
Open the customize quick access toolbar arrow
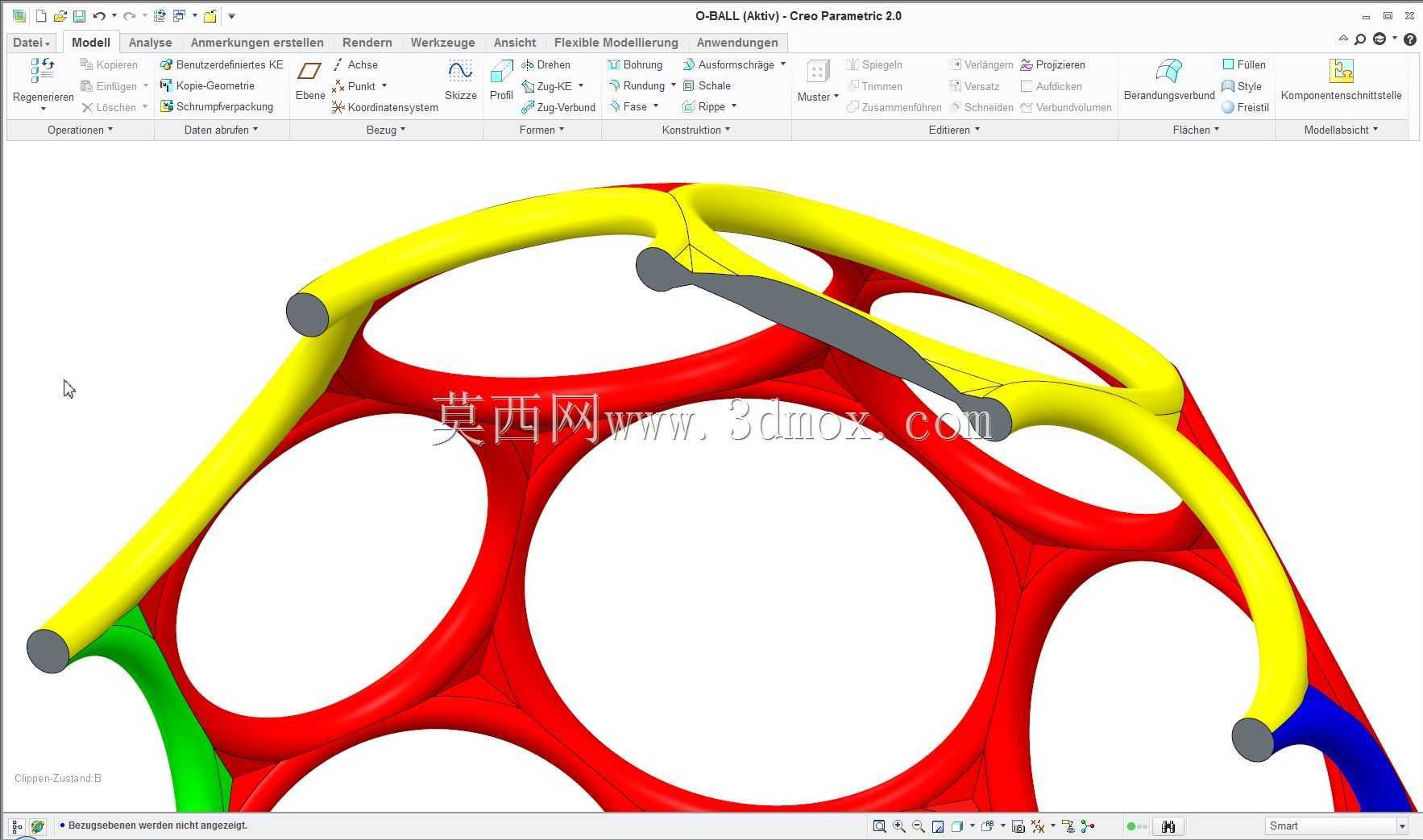(231, 16)
